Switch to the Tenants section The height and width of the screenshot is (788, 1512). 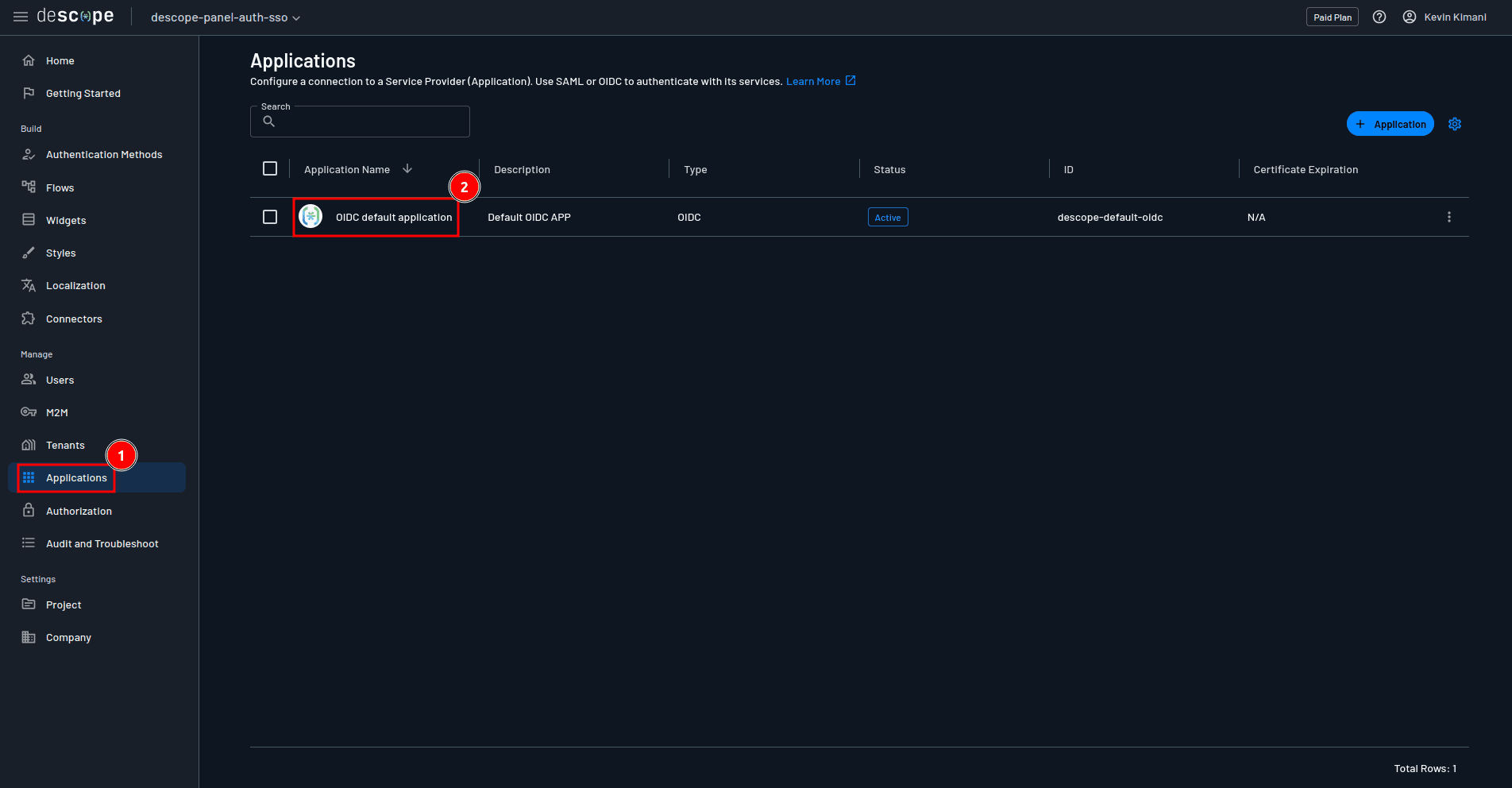coord(66,445)
